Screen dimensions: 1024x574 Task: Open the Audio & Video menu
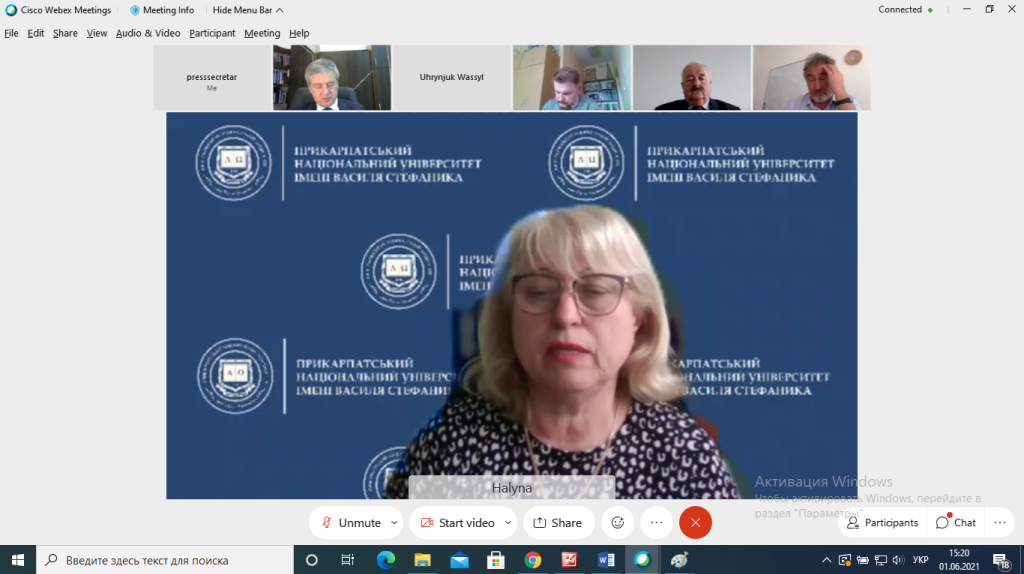coord(148,33)
